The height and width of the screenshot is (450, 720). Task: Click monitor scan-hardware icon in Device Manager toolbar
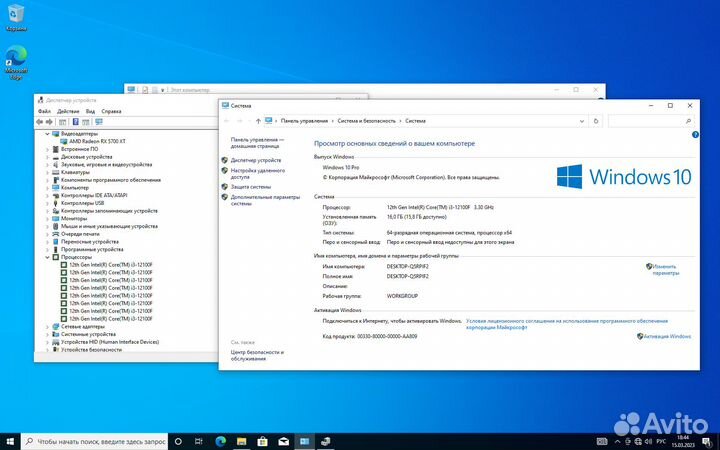(98, 122)
